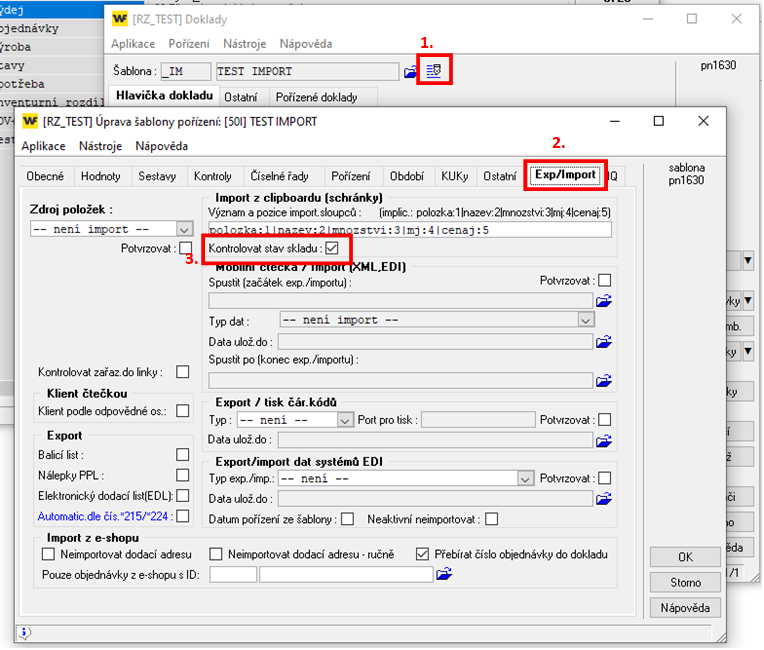The width and height of the screenshot is (764, 650).
Task: Open the Typ exp./imp. dropdown
Action: click(525, 478)
